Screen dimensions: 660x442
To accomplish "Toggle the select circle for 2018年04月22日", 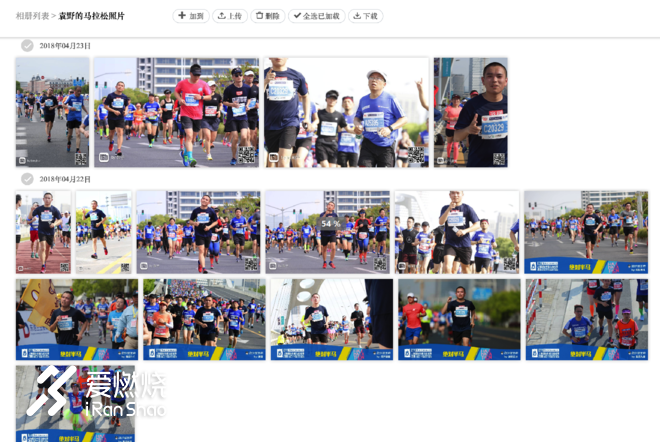I will coord(27,179).
